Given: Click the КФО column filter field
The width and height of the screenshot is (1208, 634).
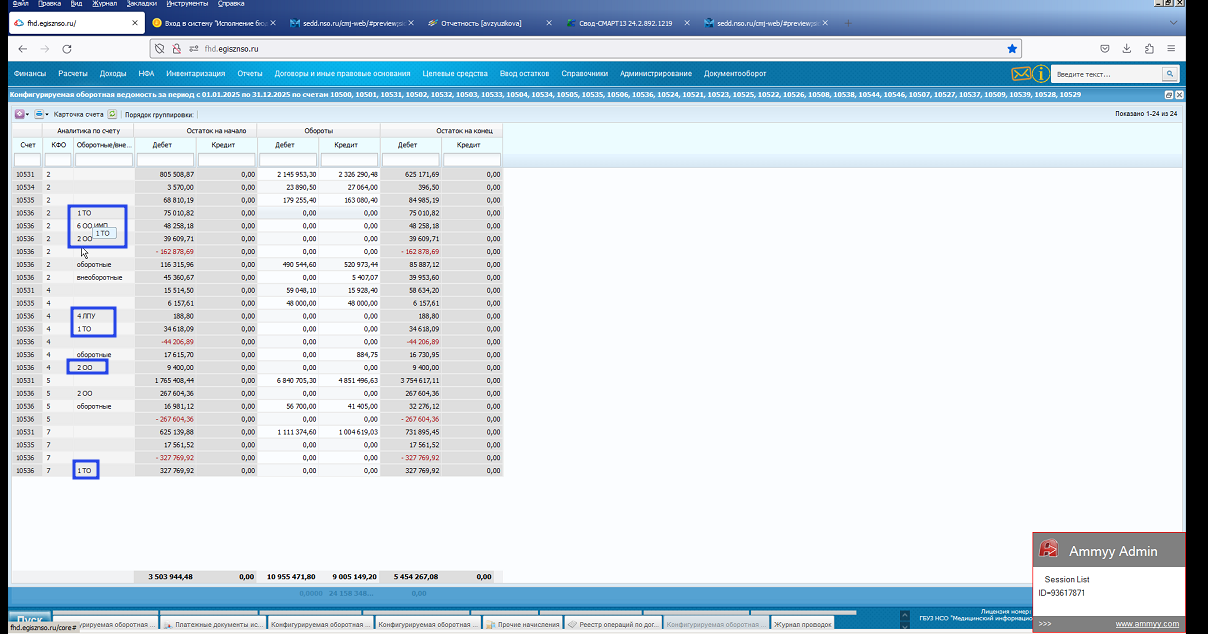Looking at the screenshot, I should coord(58,160).
